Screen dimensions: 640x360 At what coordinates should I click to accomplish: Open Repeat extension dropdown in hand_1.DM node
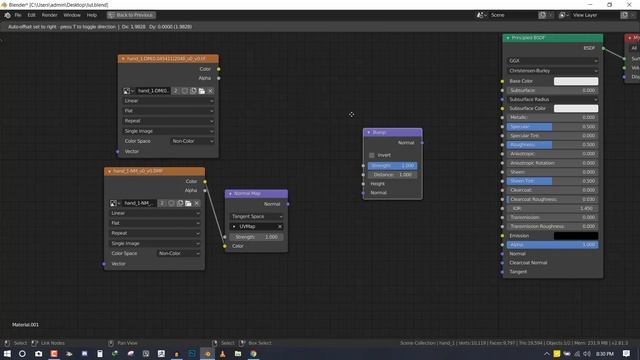point(169,121)
